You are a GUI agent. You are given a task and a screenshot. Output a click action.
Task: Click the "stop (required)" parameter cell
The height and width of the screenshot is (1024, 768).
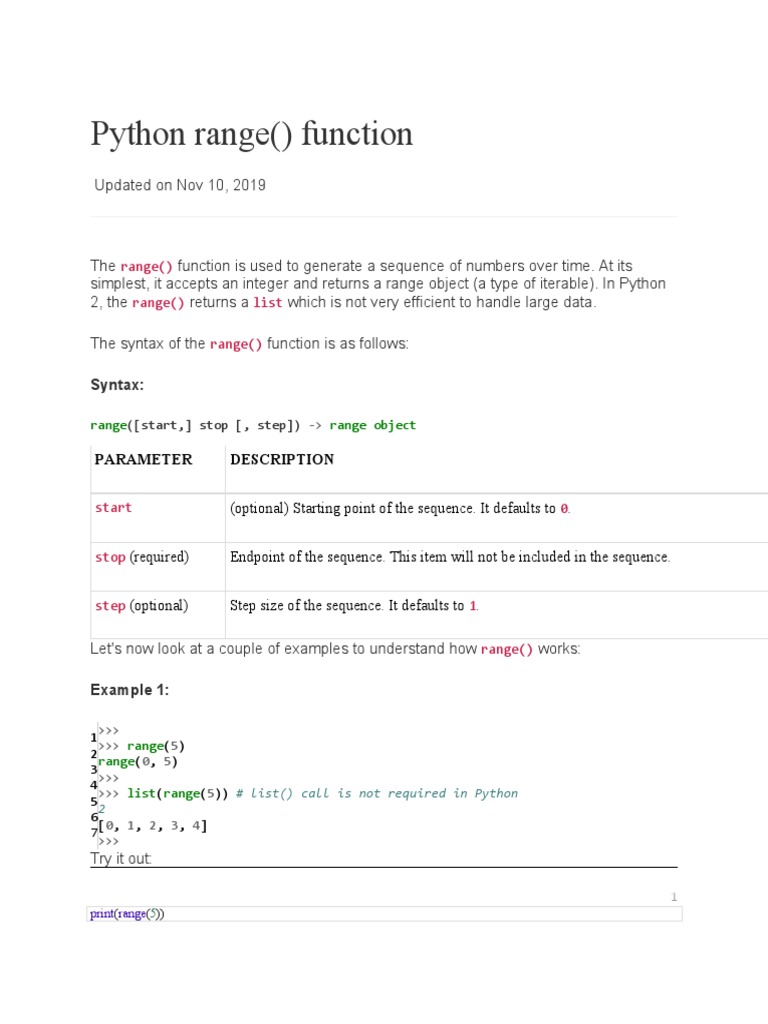(x=142, y=557)
